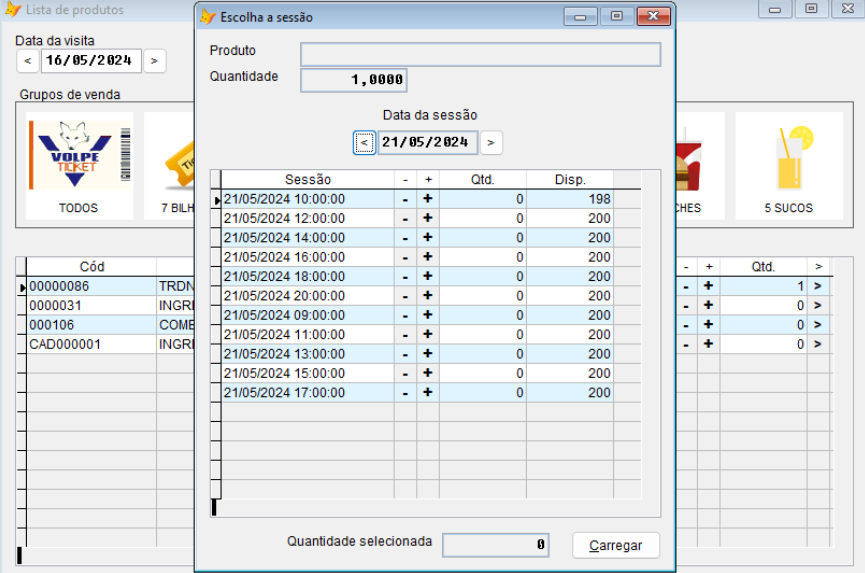
Task: Advance to next visit date
Action: coord(153,61)
